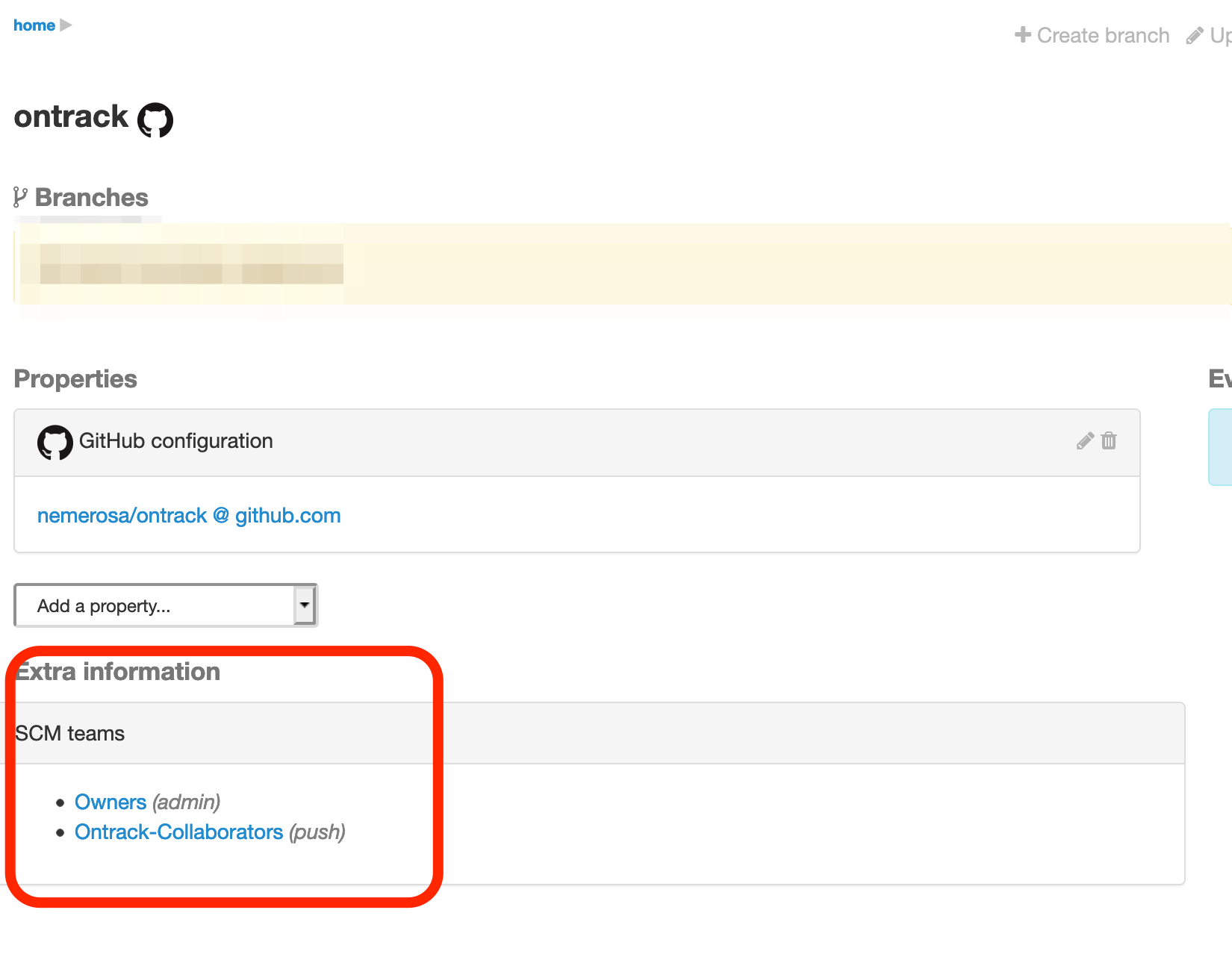This screenshot has width=1232, height=954.
Task: Click the branch icon next to Branches
Action: coord(20,198)
